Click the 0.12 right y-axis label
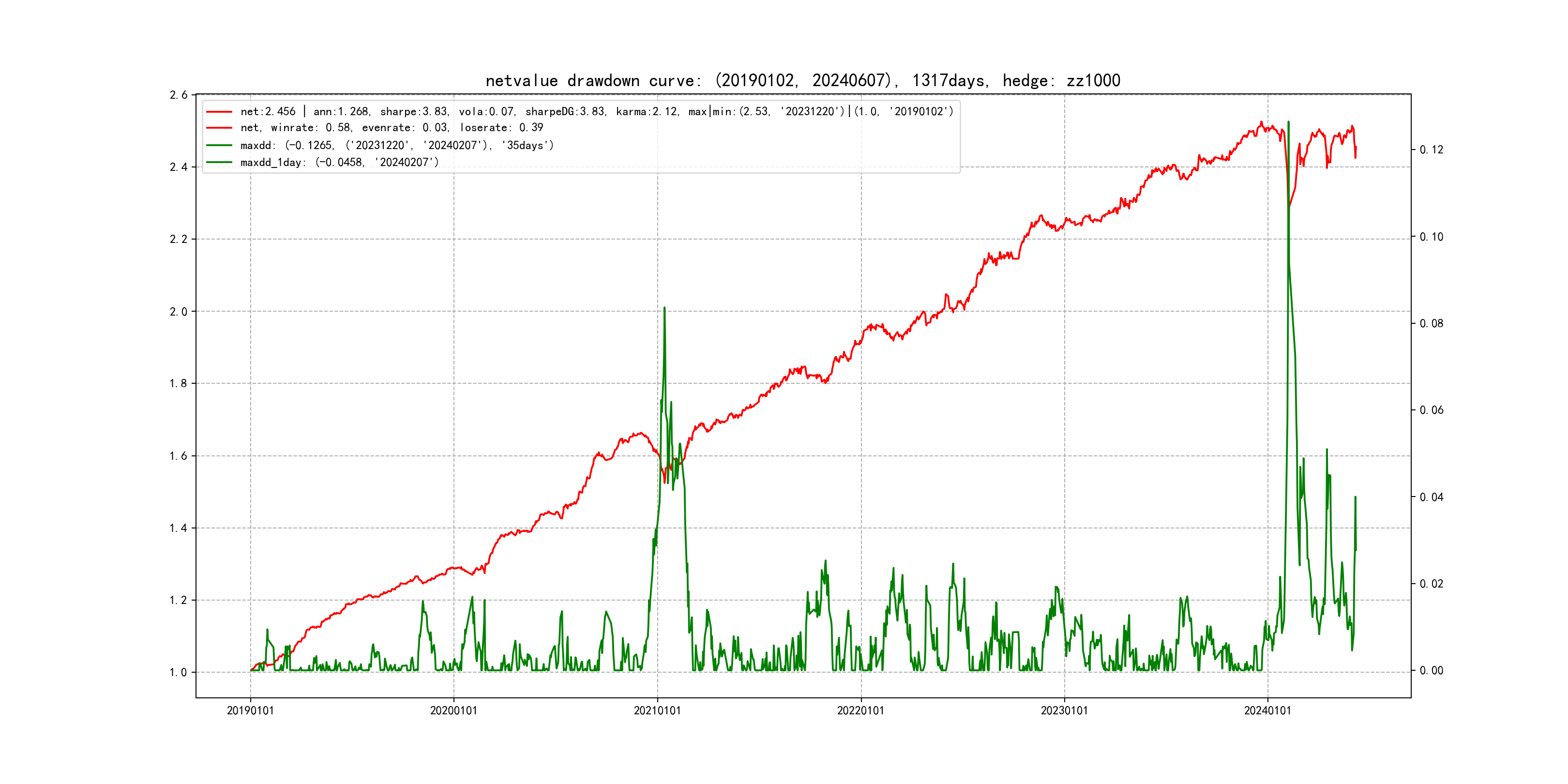 click(1431, 151)
